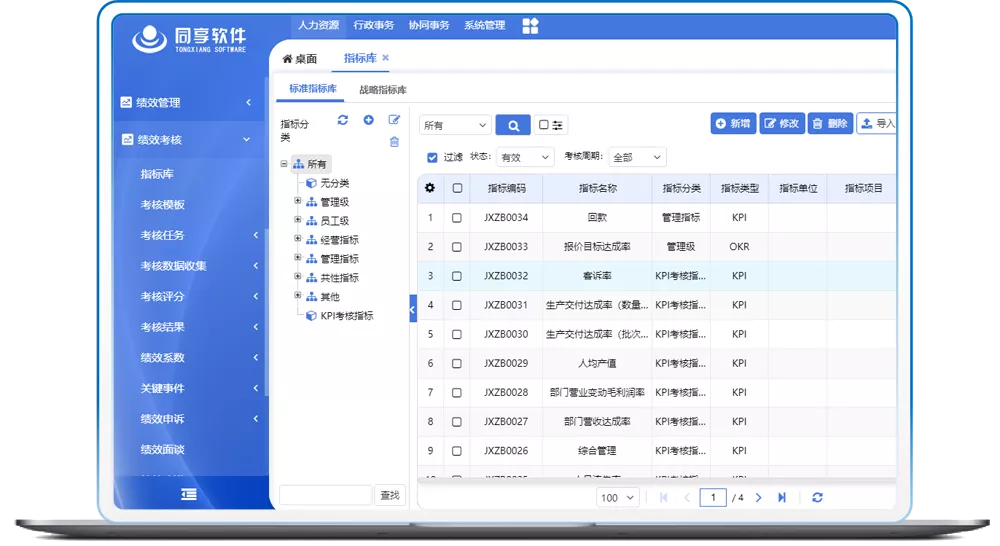Toggle the advanced filter options checkbox
Image resolution: width=1000 pixels, height=546 pixels.
click(543, 124)
